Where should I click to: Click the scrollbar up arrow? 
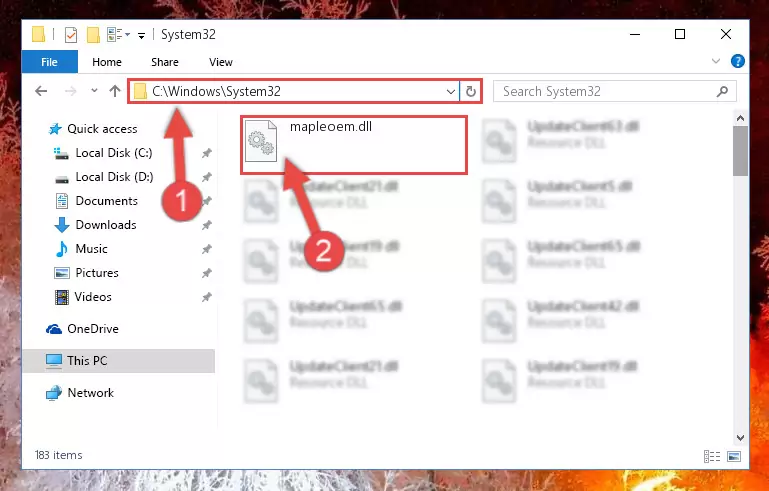[x=741, y=118]
